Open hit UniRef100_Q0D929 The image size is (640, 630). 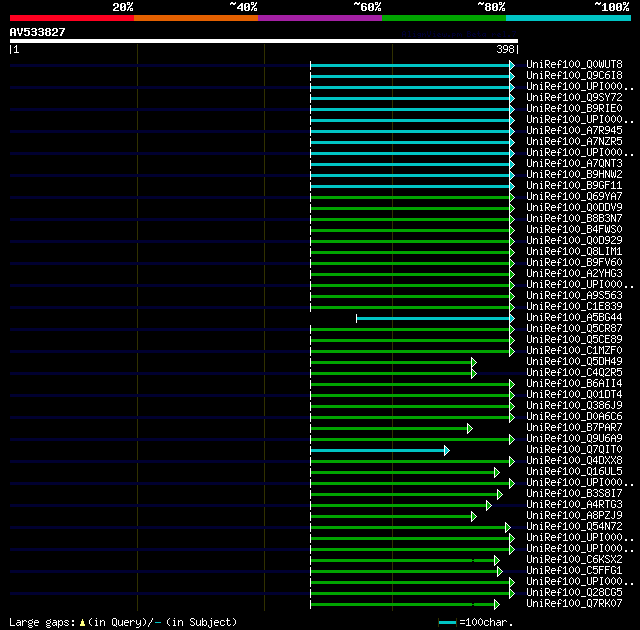(x=574, y=241)
